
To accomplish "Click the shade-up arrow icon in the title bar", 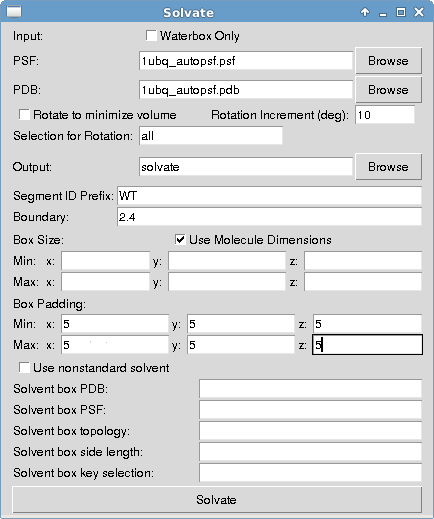I will pyautogui.click(x=365, y=12).
